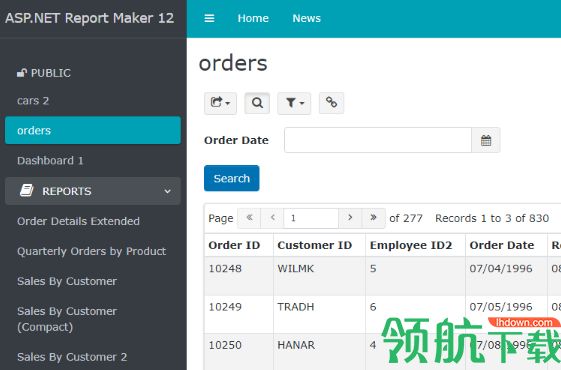Click the page number input box
This screenshot has height=370, width=561.
[x=311, y=218]
